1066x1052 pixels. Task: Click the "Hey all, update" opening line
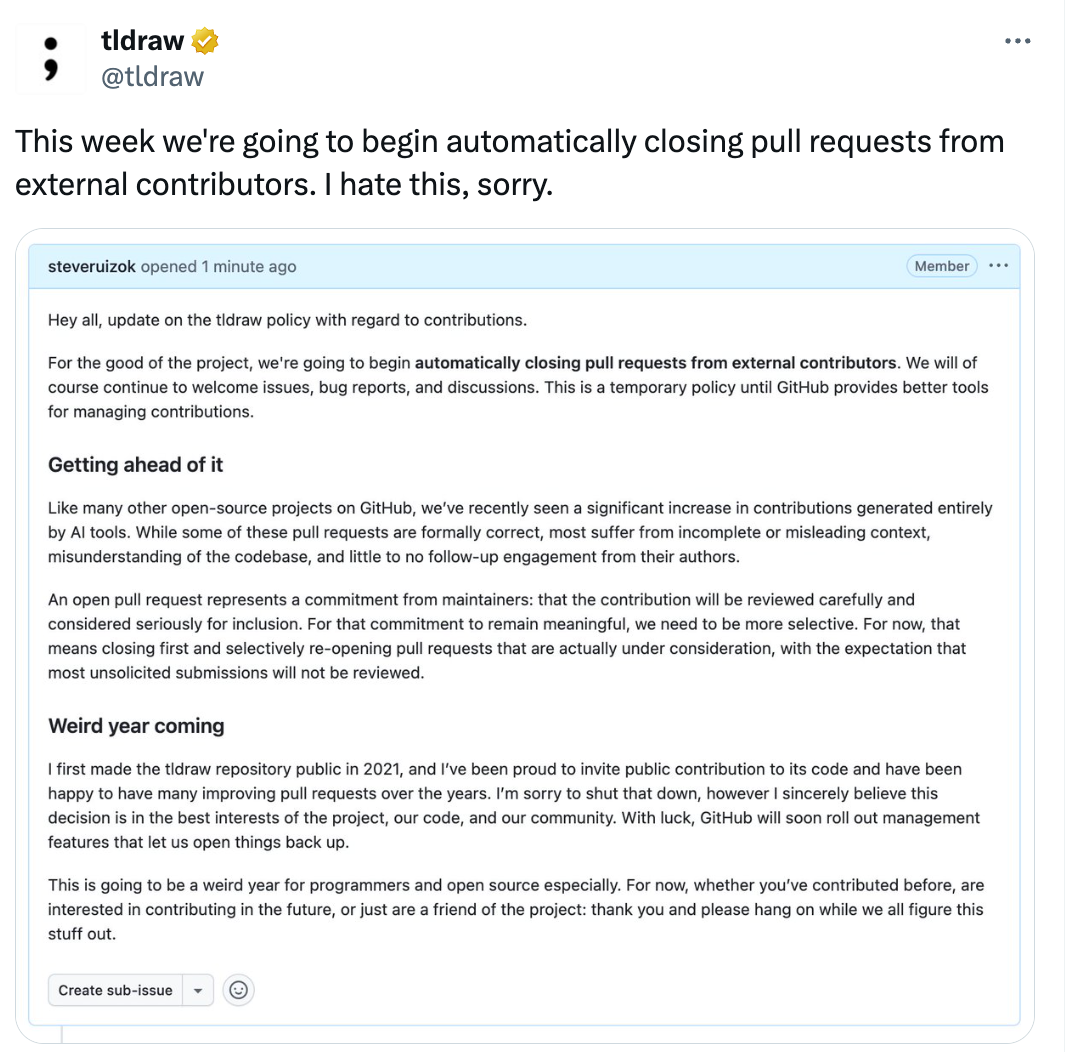(287, 320)
